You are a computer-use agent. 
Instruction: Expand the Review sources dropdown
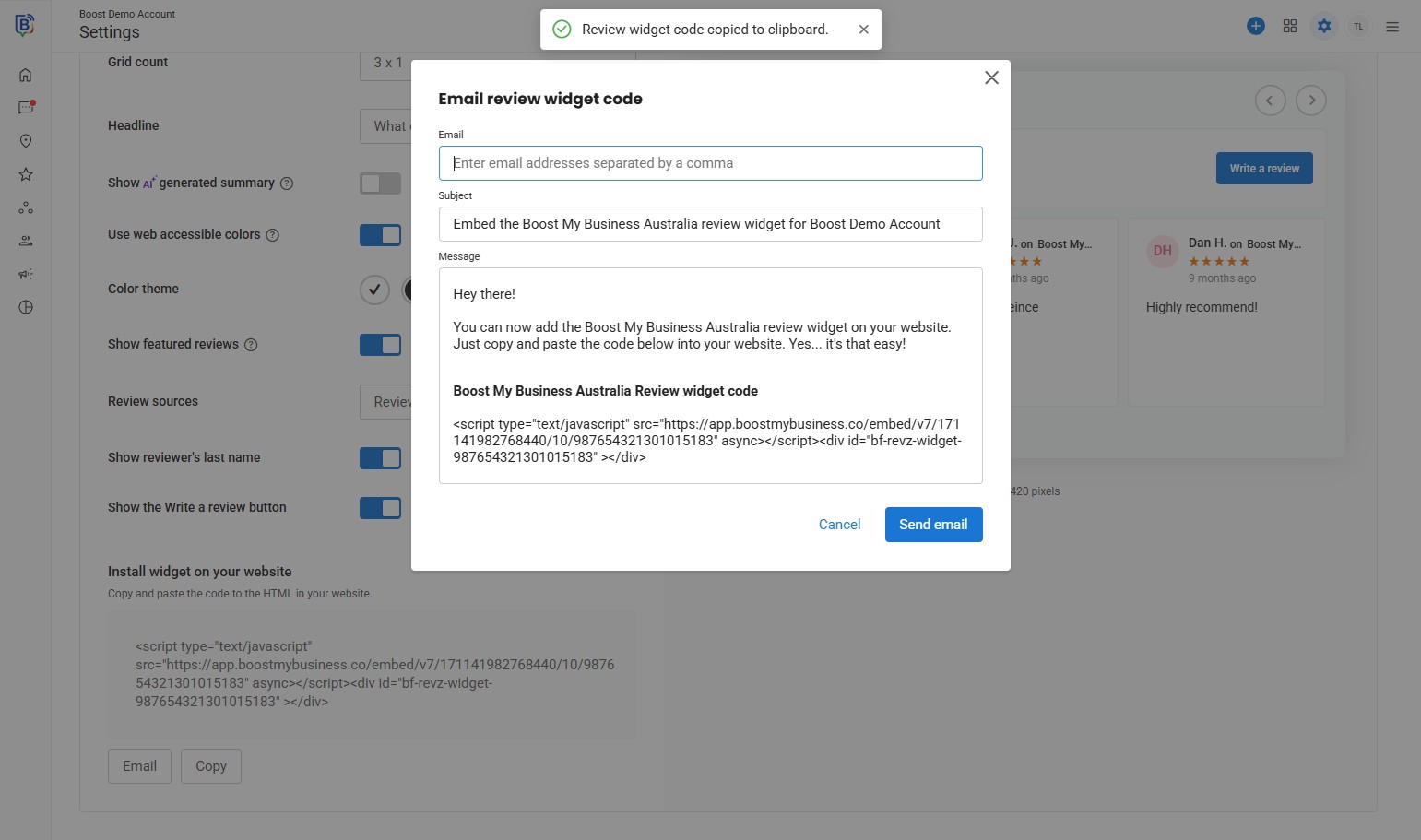[385, 402]
